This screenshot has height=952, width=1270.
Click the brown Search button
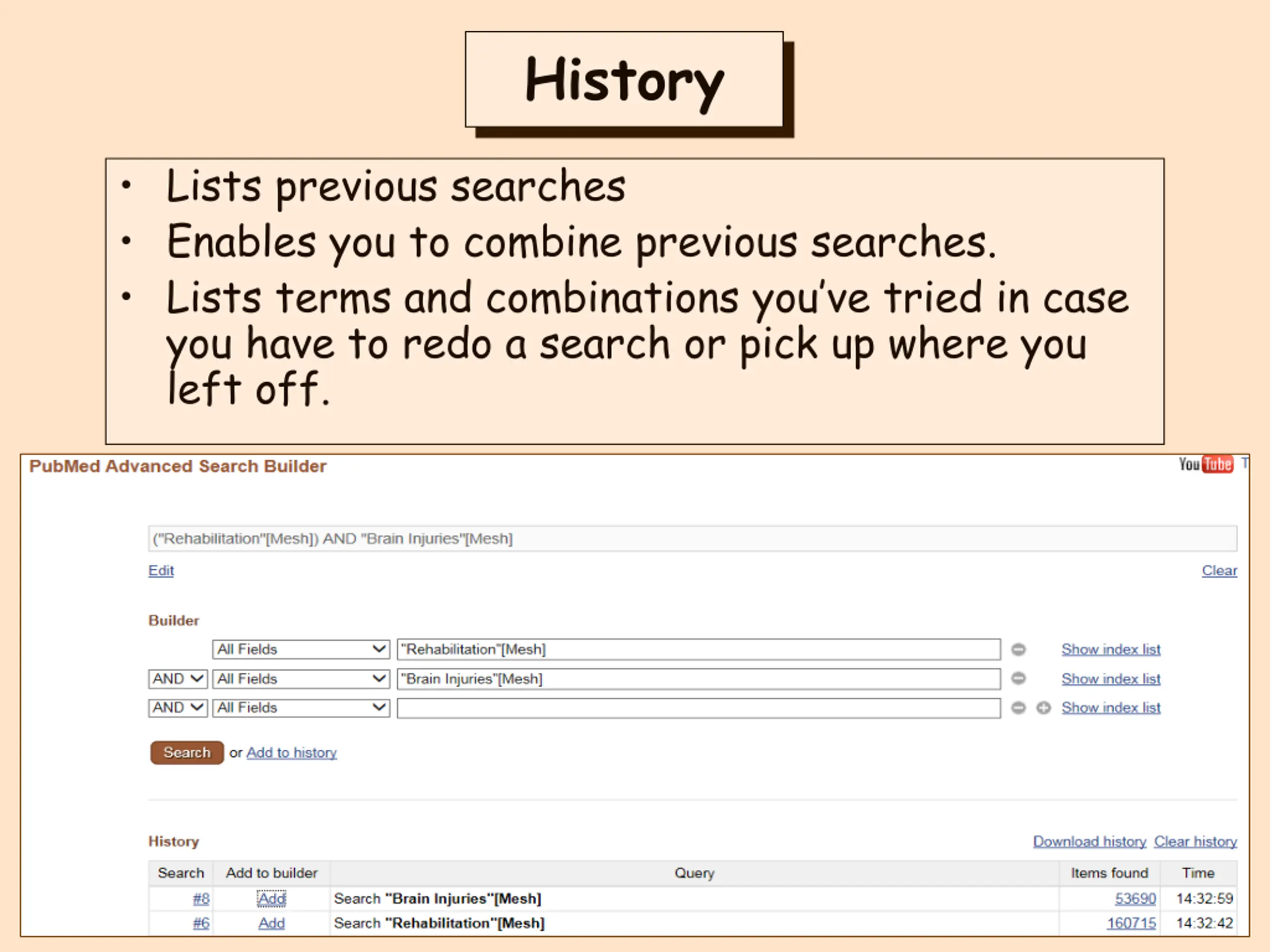pyautogui.click(x=187, y=752)
